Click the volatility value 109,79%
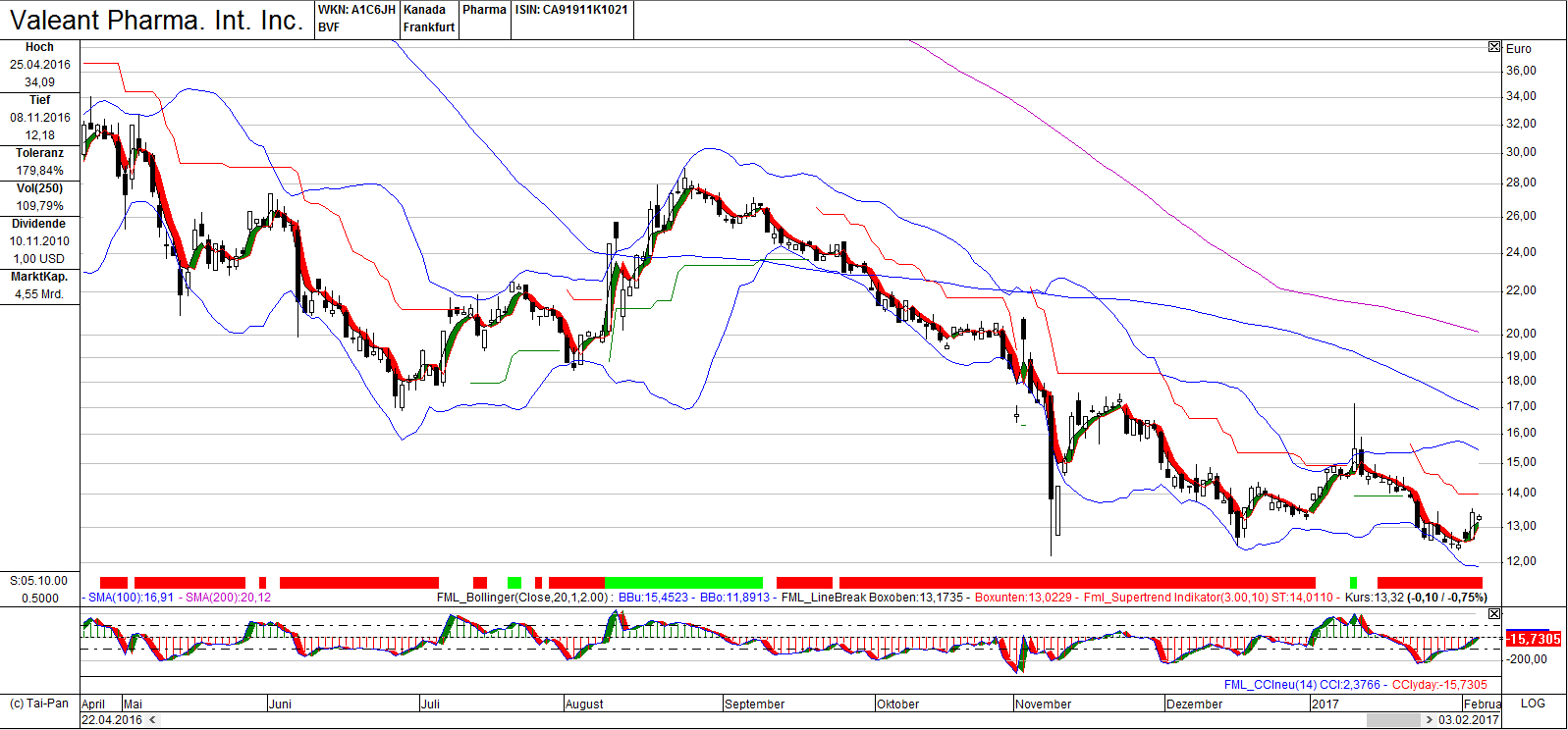 click(40, 206)
